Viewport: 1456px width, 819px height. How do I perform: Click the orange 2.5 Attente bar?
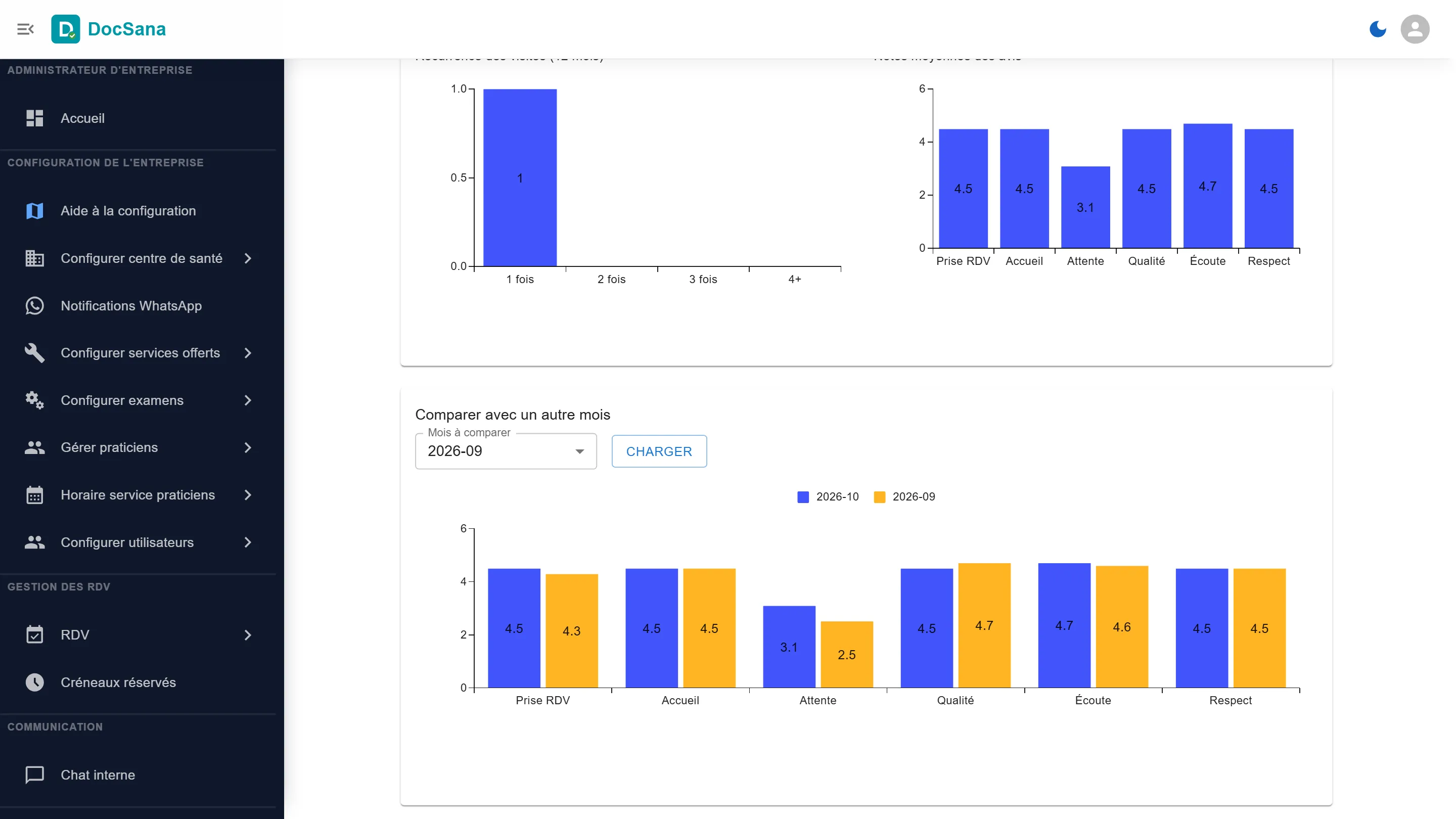847,655
